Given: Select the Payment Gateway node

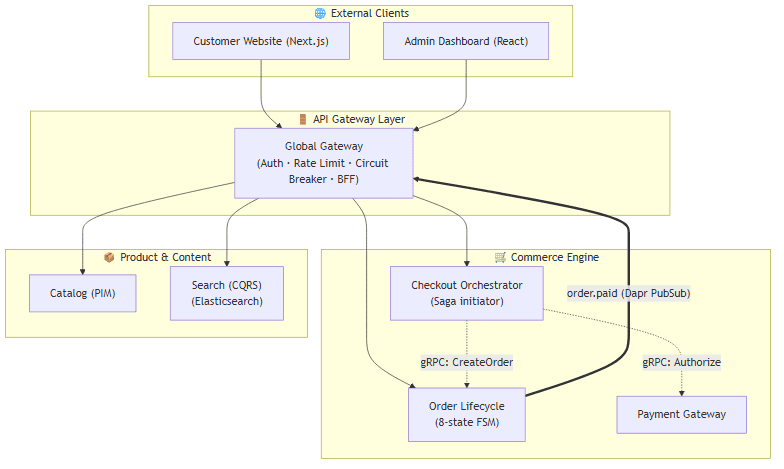Looking at the screenshot, I should point(682,414).
